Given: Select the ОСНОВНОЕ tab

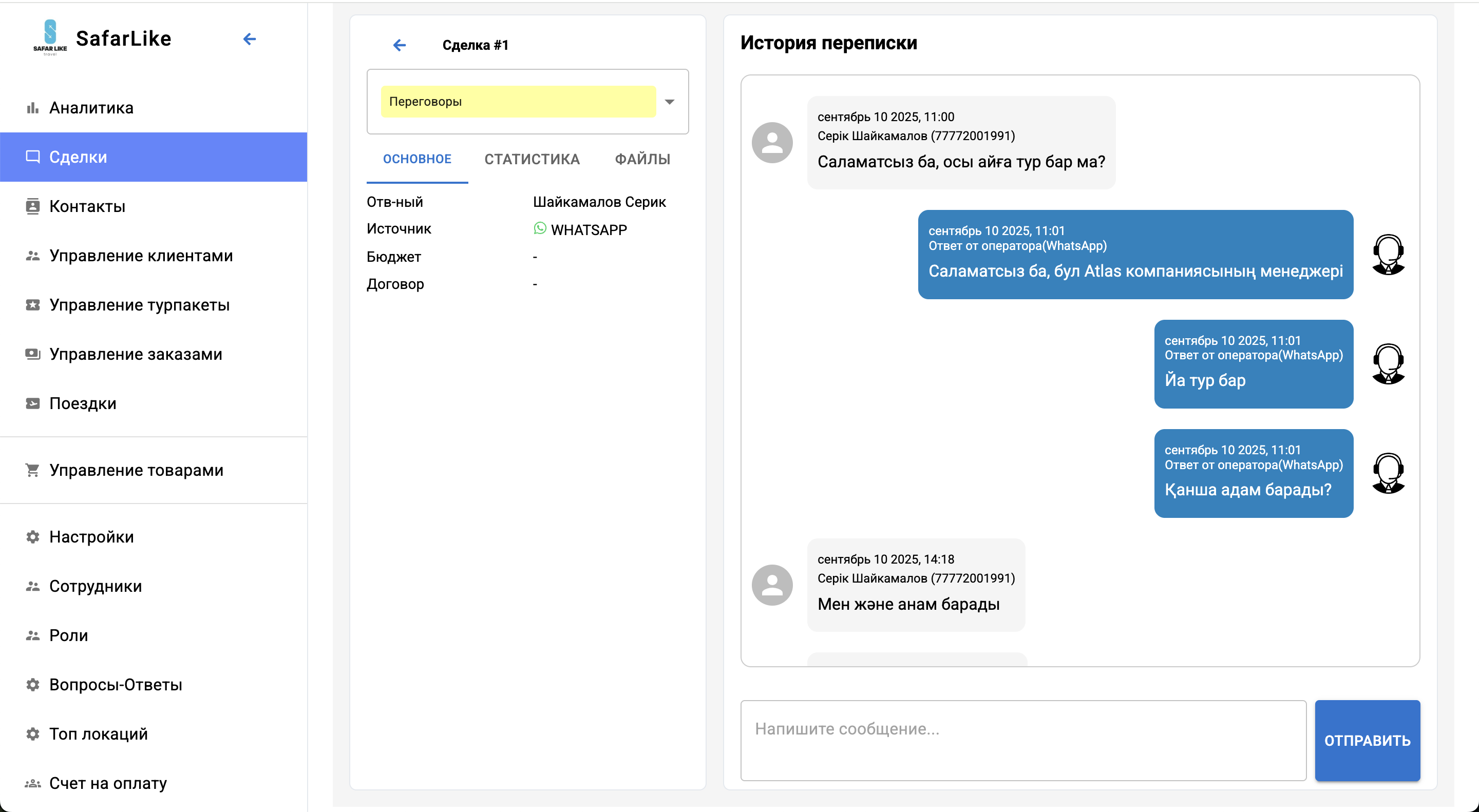Looking at the screenshot, I should pyautogui.click(x=417, y=159).
